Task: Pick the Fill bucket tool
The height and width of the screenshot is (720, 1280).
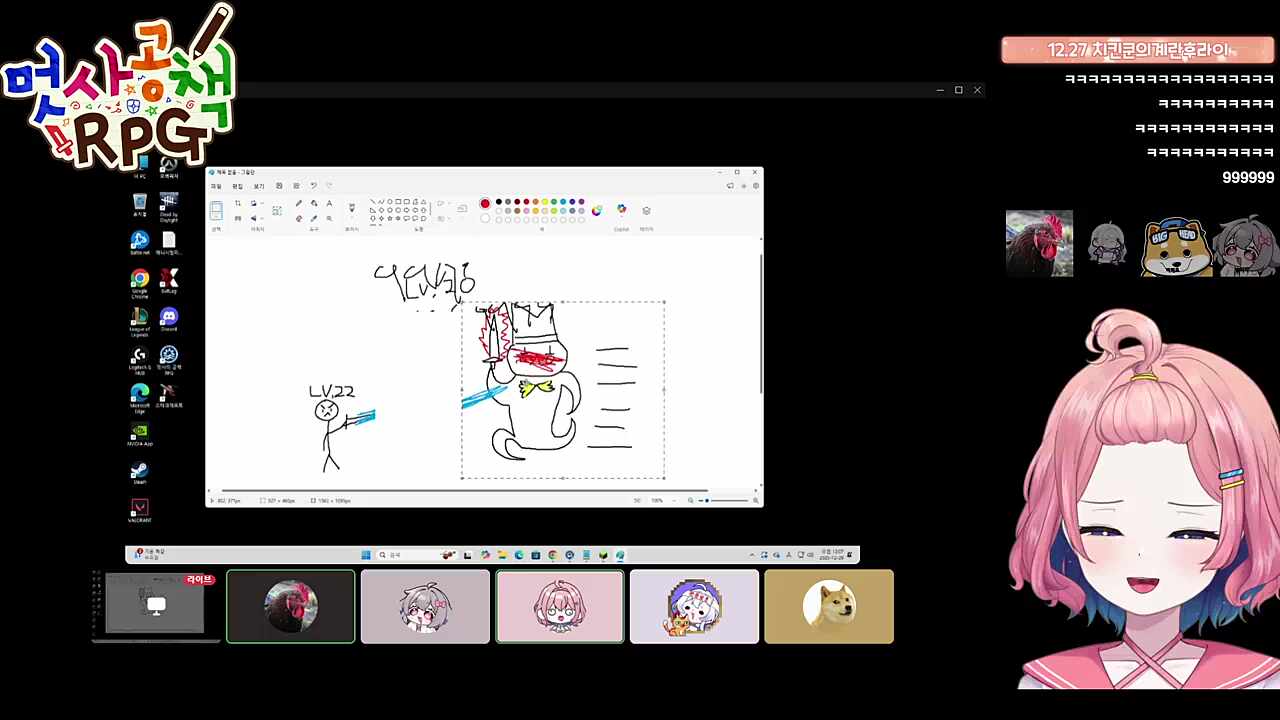Action: coord(314,203)
